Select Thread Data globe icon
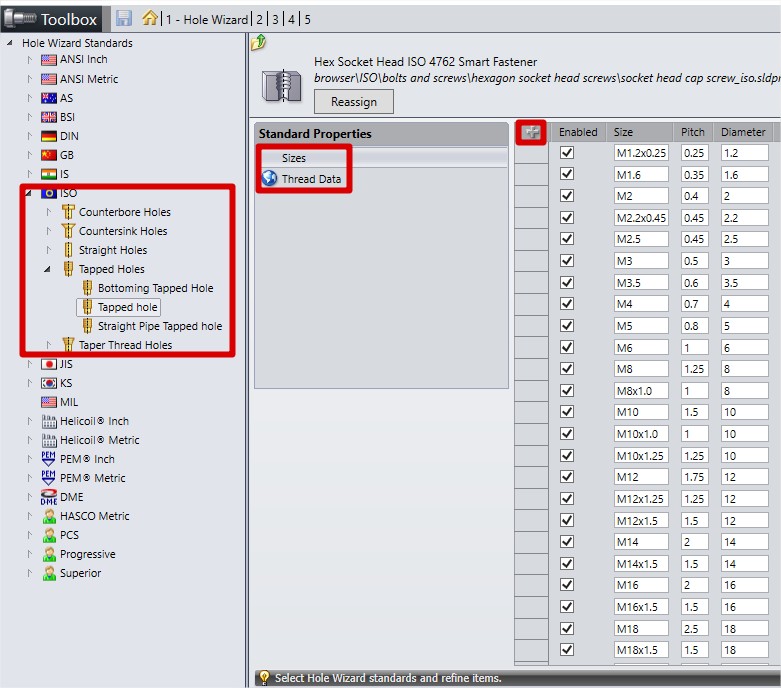 [x=269, y=179]
